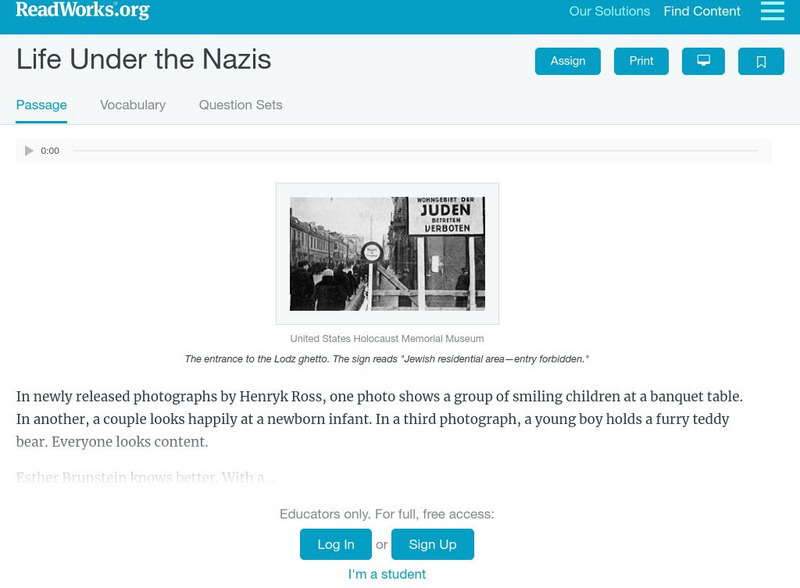Play the audio narration

click(x=29, y=151)
